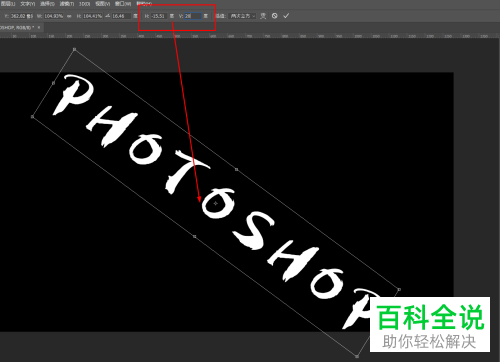The width and height of the screenshot is (500, 362).
Task: Click the top-right corner transform handle
Action: coord(399,290)
